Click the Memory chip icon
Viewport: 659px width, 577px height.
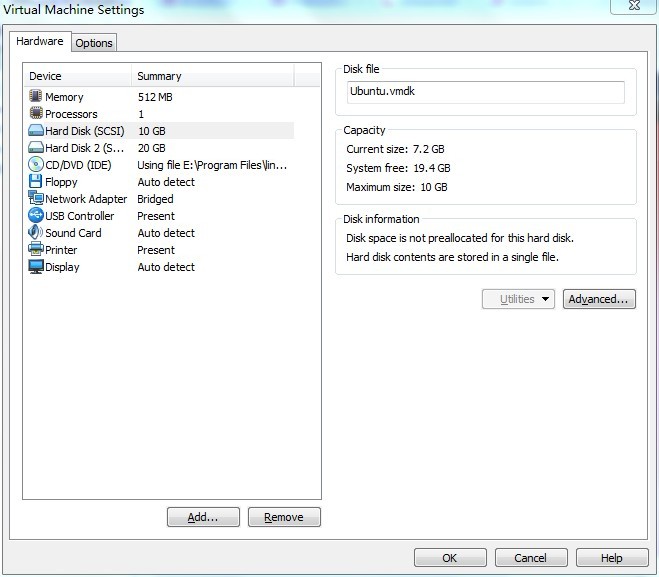click(x=36, y=96)
